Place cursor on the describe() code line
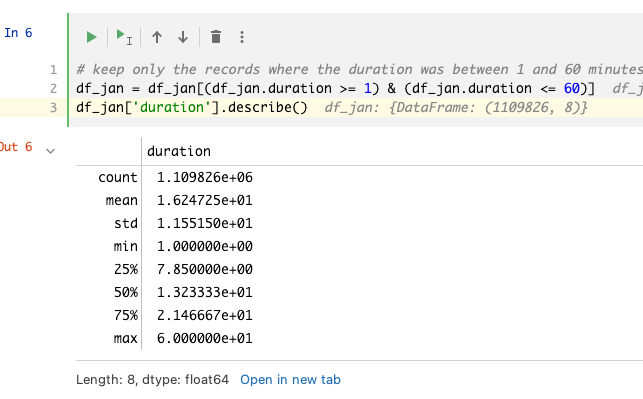This screenshot has width=643, height=399. (x=192, y=107)
